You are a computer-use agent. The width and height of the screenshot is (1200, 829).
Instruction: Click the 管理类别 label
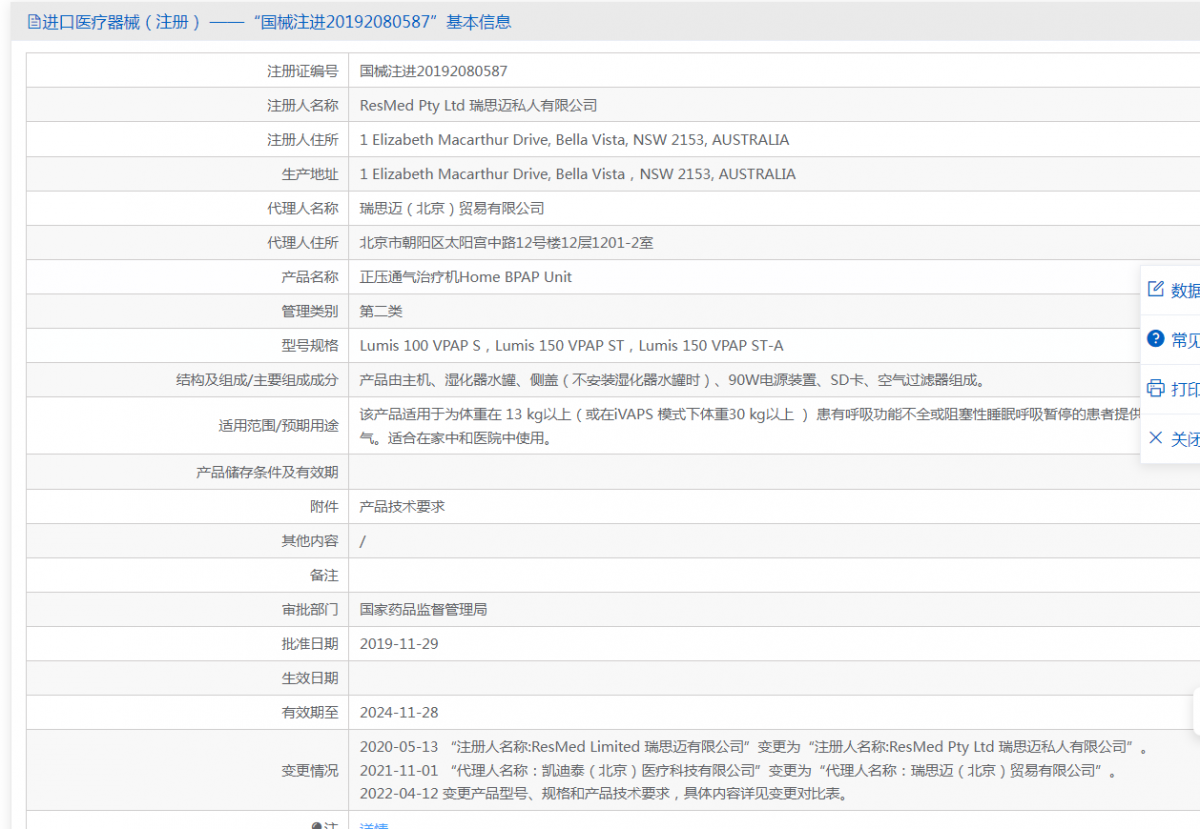click(310, 311)
